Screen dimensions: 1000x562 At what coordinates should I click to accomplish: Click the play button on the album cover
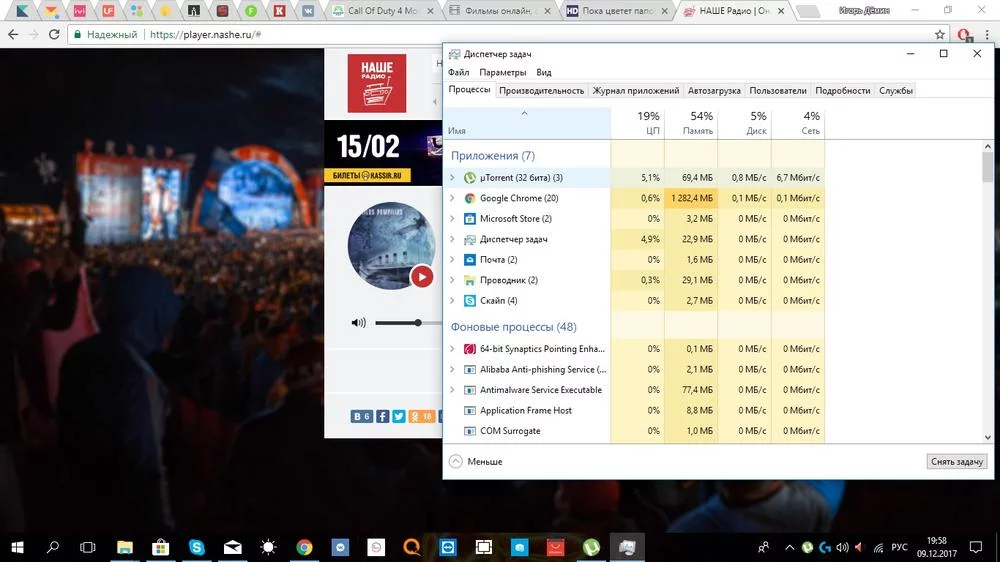(422, 277)
